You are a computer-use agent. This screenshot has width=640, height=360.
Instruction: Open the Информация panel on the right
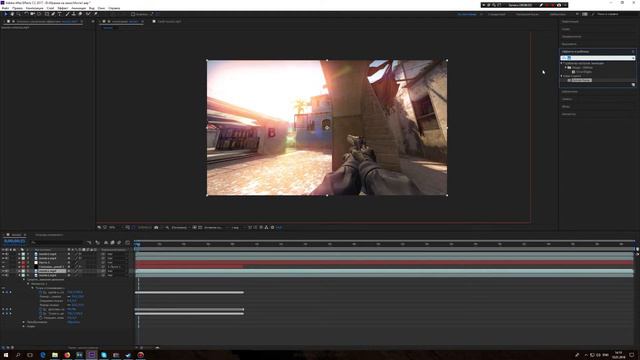[570, 22]
